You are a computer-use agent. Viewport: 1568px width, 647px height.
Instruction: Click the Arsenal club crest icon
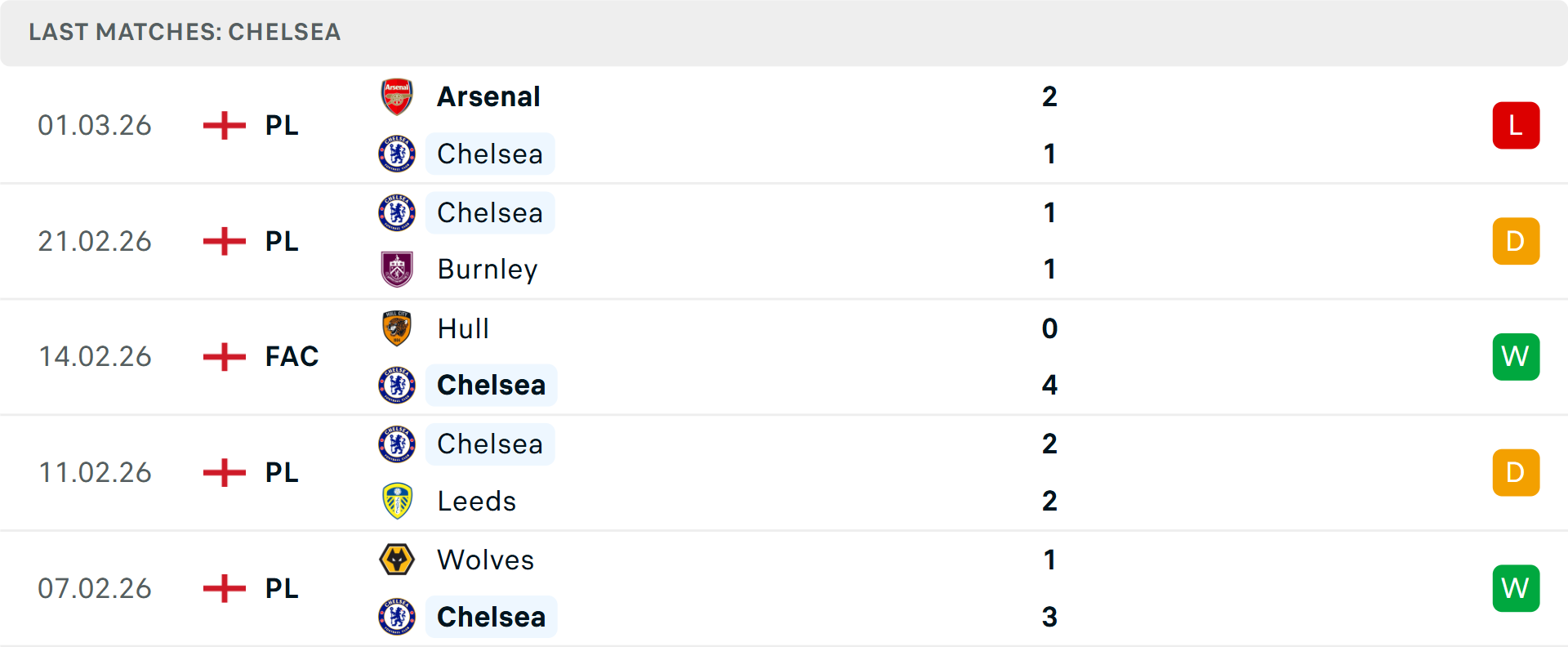tap(397, 96)
